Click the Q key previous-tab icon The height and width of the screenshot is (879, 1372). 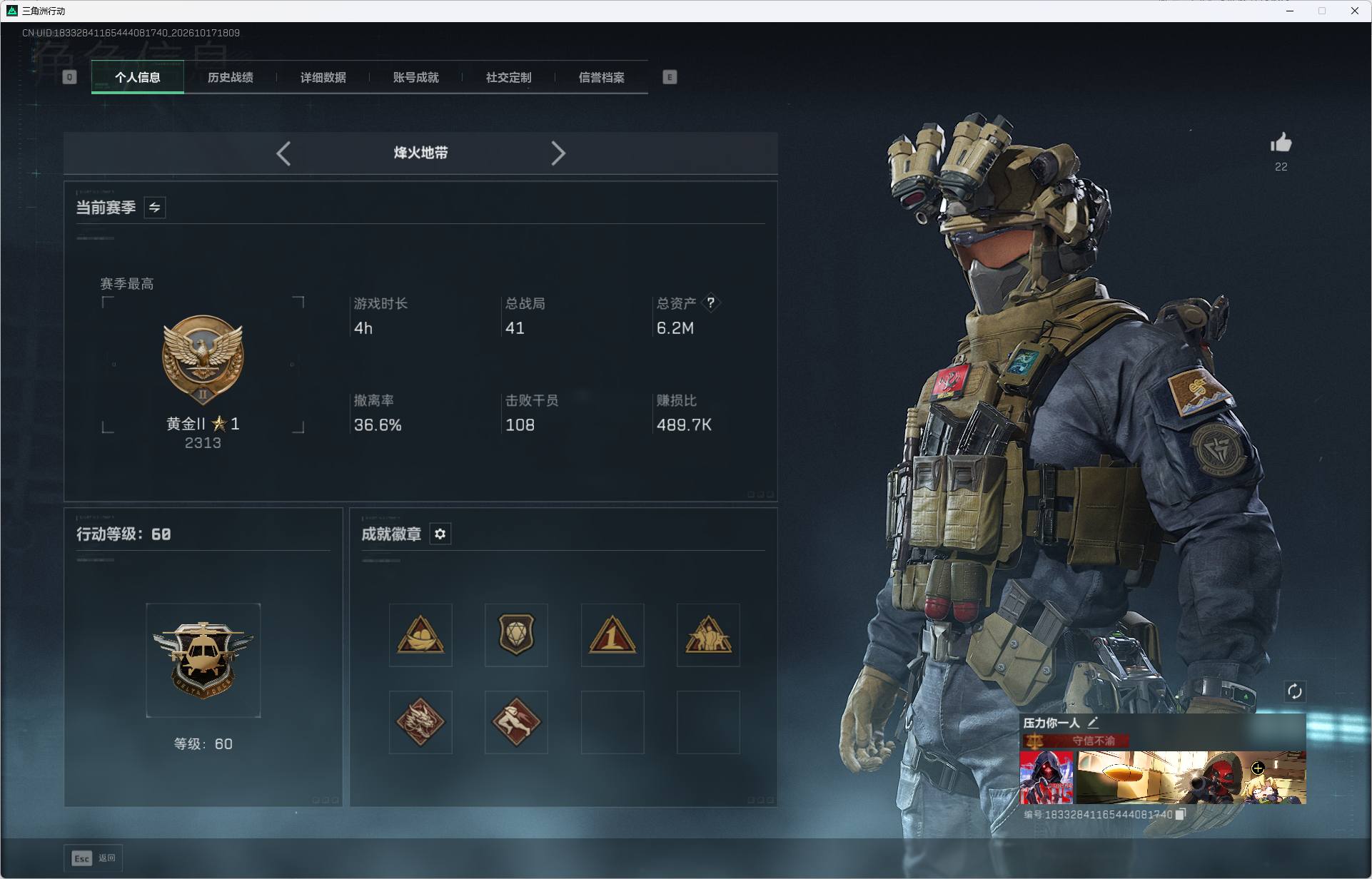click(x=69, y=77)
